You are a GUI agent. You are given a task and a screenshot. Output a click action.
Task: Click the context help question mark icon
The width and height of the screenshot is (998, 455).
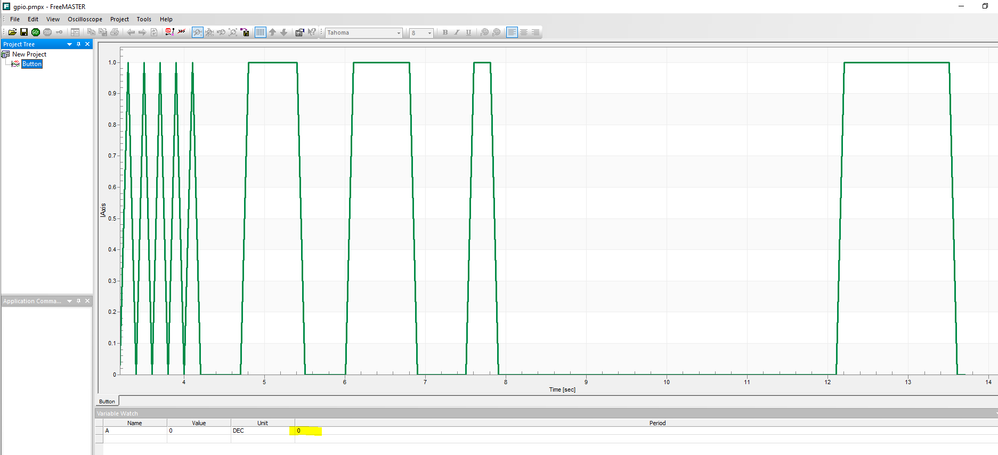[x=312, y=32]
